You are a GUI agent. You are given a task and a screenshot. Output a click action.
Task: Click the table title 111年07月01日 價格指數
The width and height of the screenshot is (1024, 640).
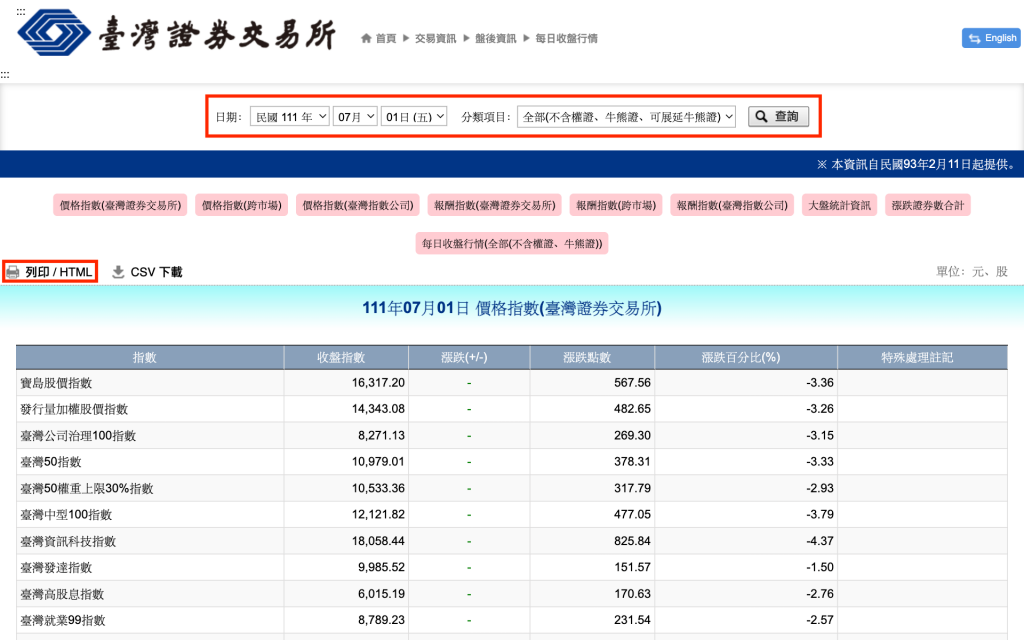pyautogui.click(x=512, y=308)
